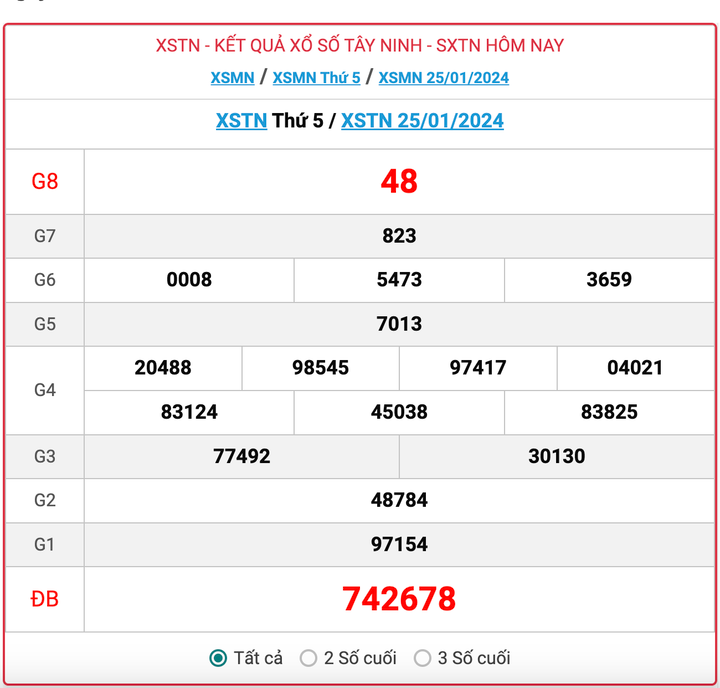Screen dimensions: 720x688
Task: Click the G1 row label
Action: pyautogui.click(x=45, y=544)
